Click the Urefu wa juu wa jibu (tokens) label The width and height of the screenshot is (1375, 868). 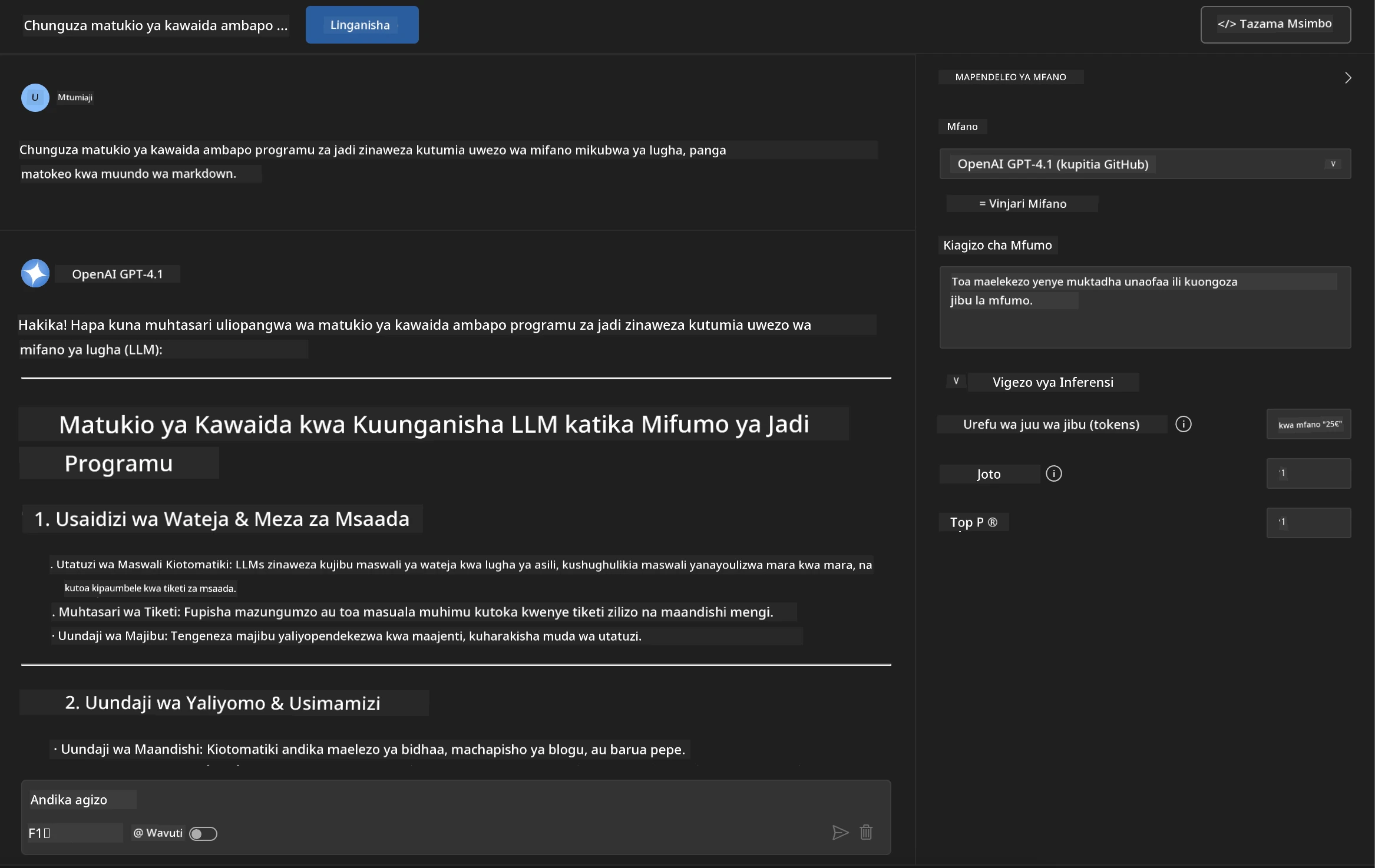click(x=1052, y=425)
